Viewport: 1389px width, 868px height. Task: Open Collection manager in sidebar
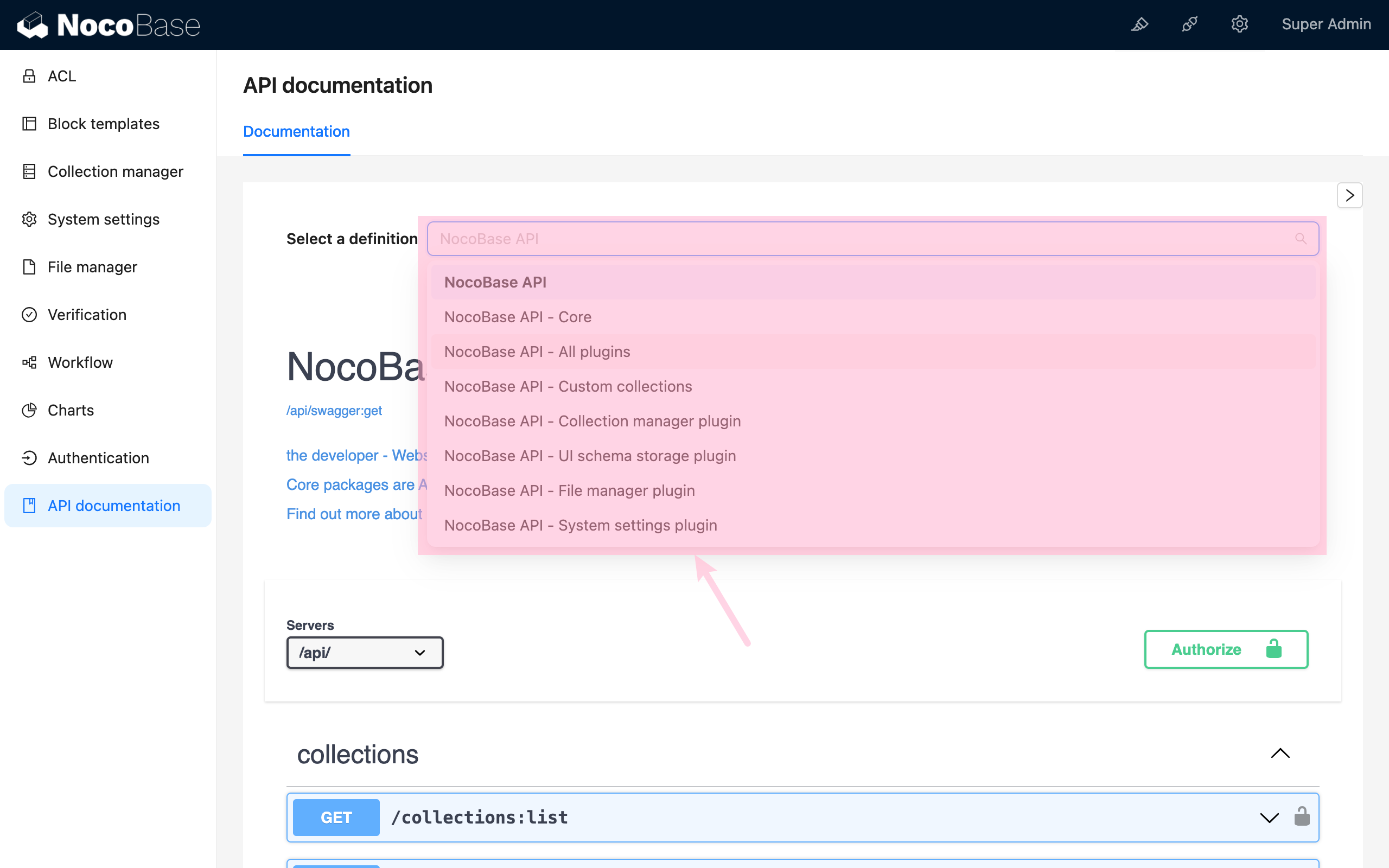point(115,171)
